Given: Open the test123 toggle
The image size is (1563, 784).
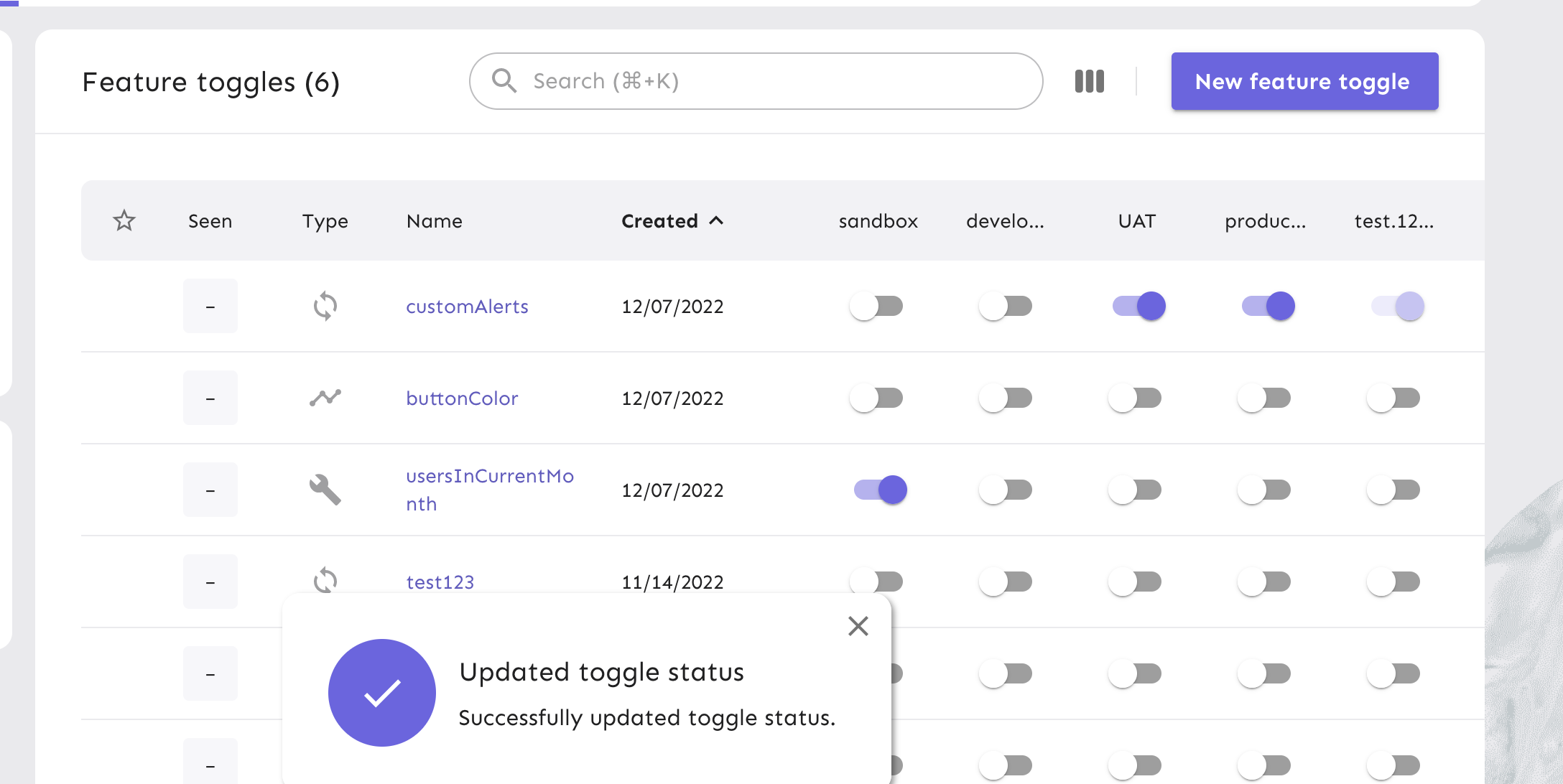Looking at the screenshot, I should (440, 582).
